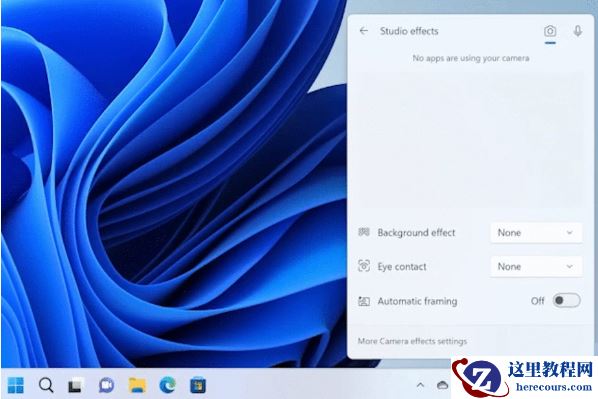Click the 'Automatic framing' label
This screenshot has width=598, height=399.
tap(417, 301)
